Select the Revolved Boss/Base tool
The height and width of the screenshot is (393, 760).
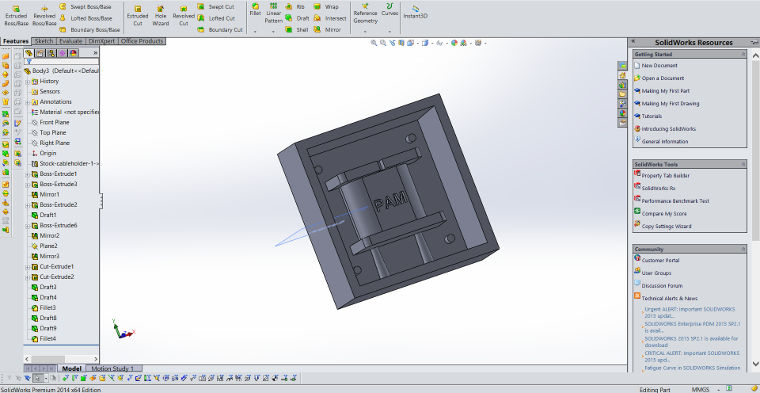tap(45, 16)
